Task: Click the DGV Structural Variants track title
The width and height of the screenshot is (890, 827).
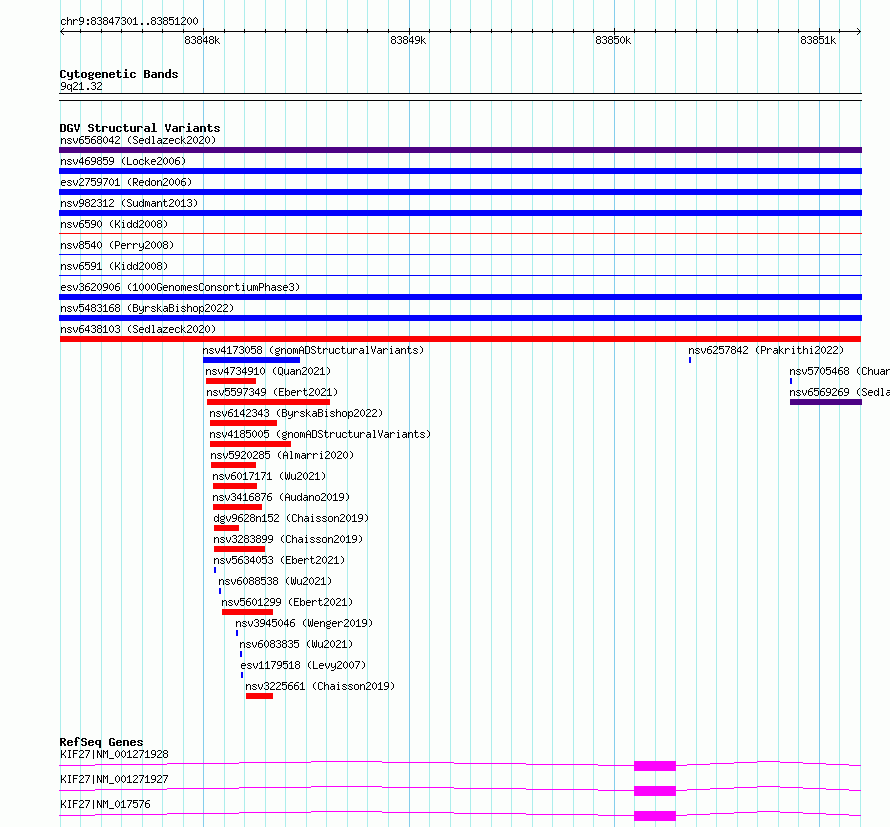Action: tap(140, 128)
